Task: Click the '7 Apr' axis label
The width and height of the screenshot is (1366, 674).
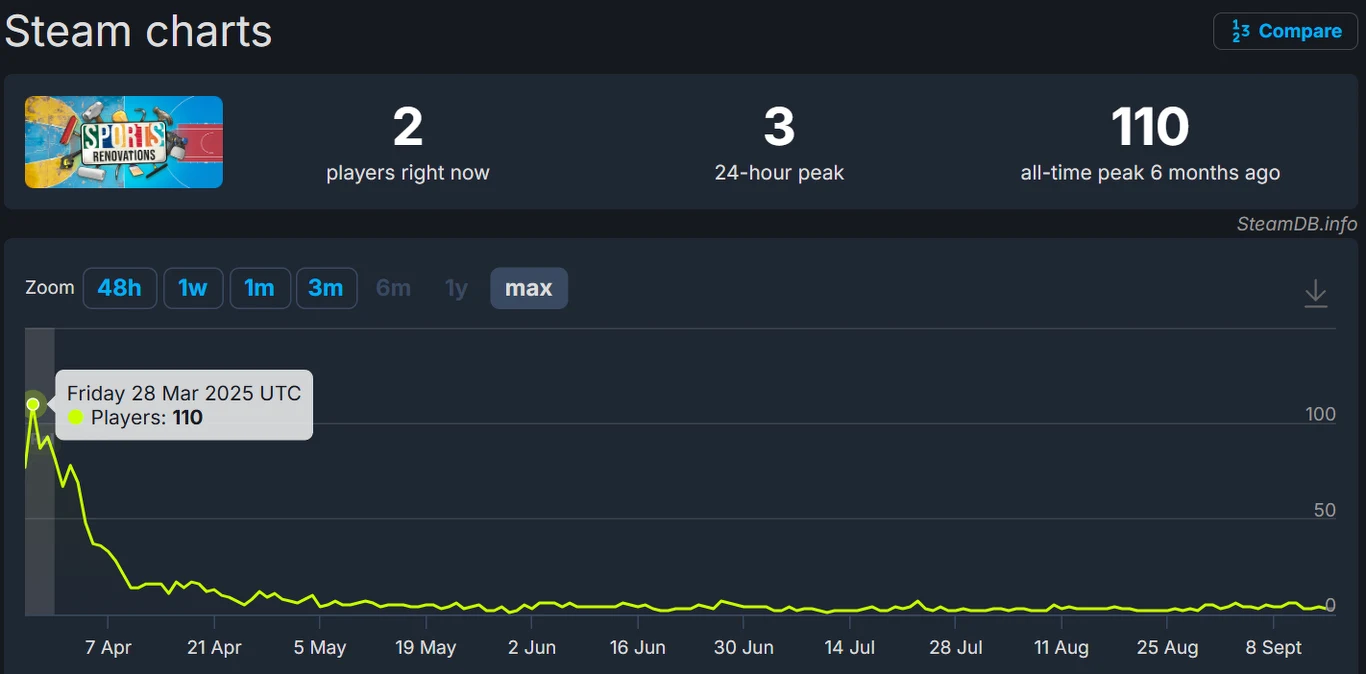Action: [108, 647]
